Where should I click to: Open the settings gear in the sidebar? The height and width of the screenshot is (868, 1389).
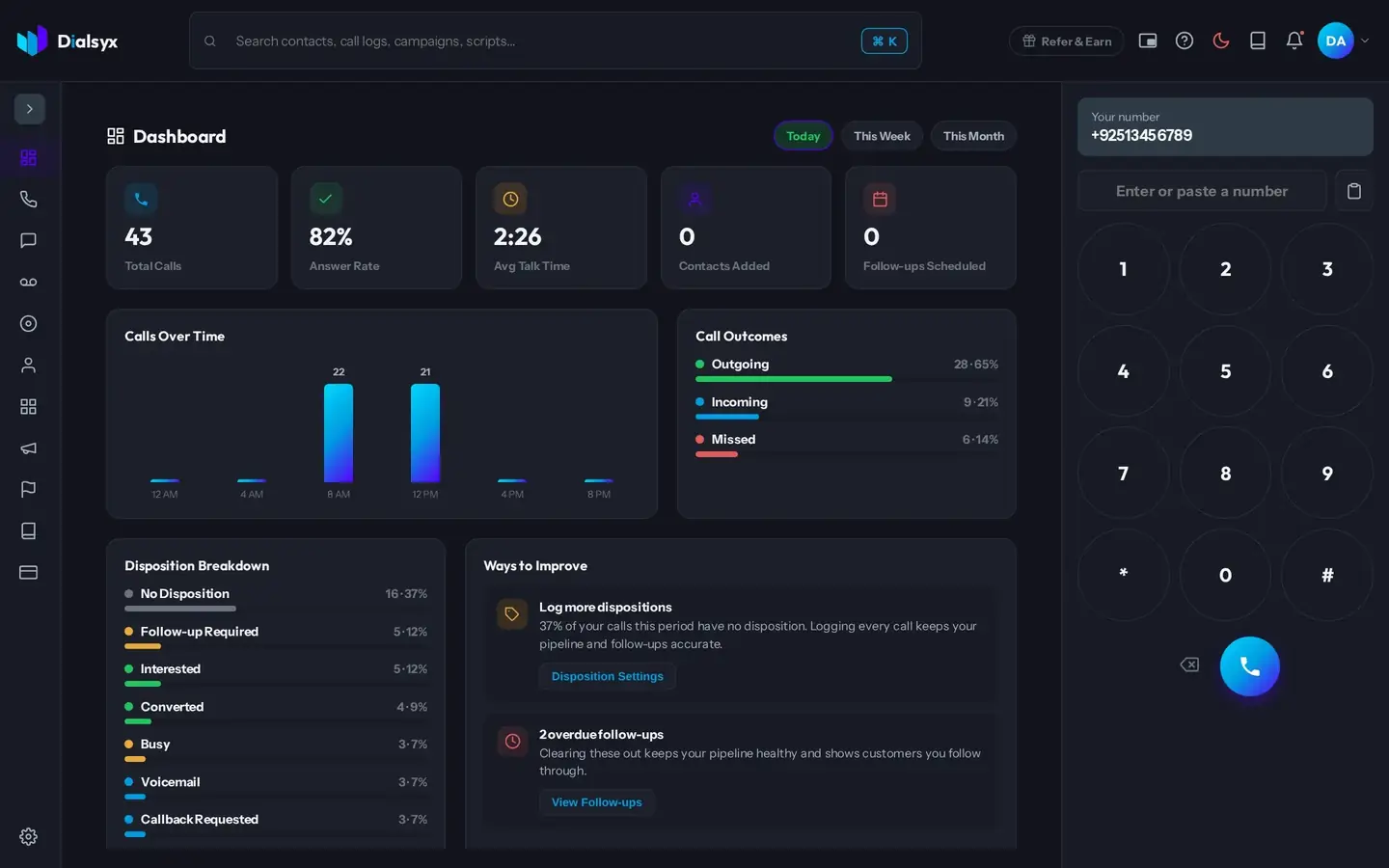click(29, 836)
